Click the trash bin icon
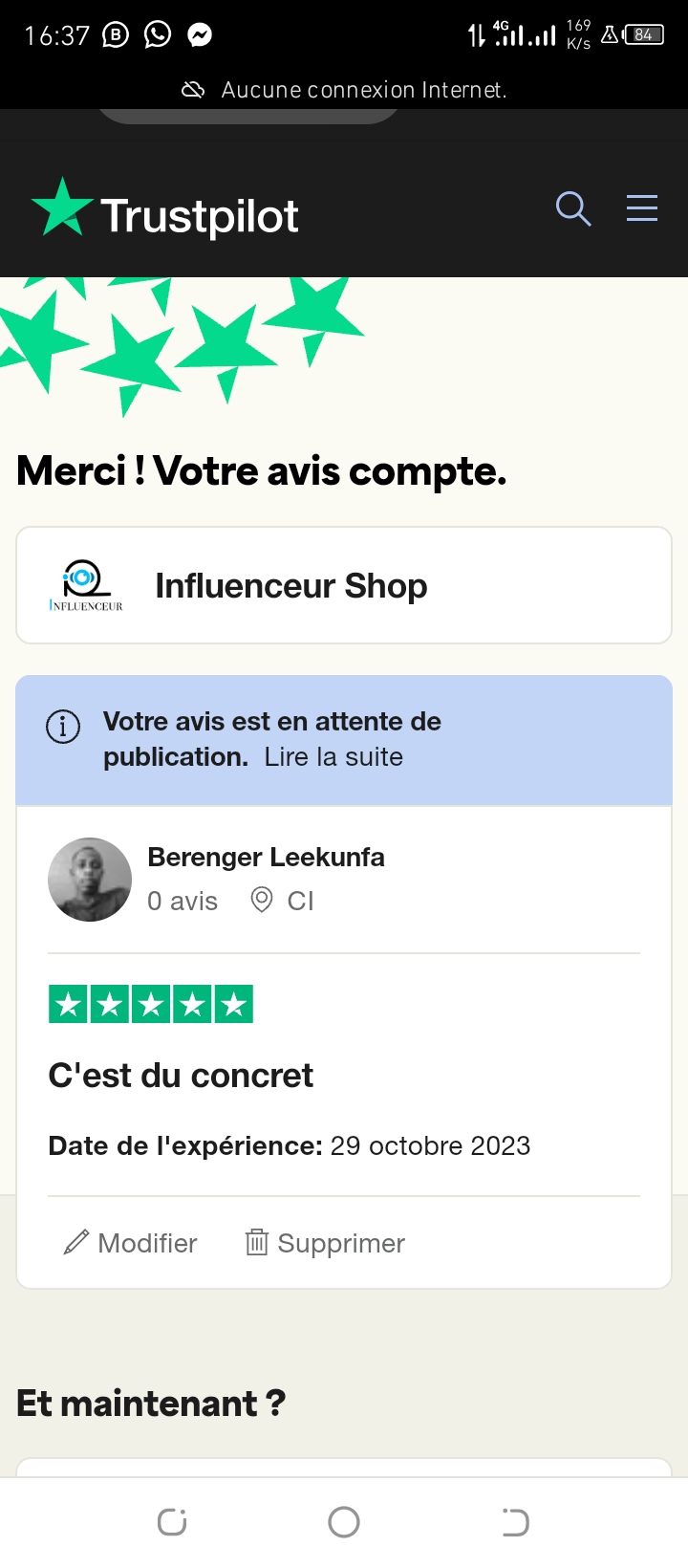The width and height of the screenshot is (688, 1568). pyautogui.click(x=256, y=1242)
